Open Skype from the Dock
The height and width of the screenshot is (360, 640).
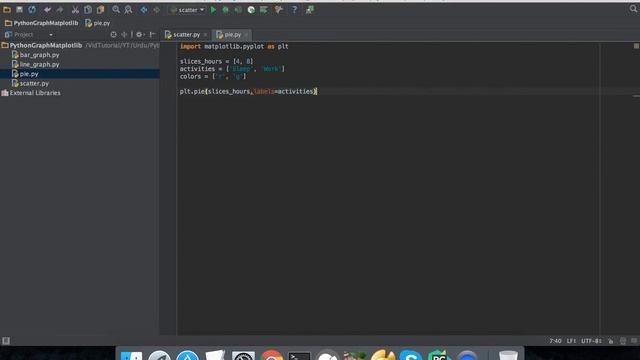point(411,355)
